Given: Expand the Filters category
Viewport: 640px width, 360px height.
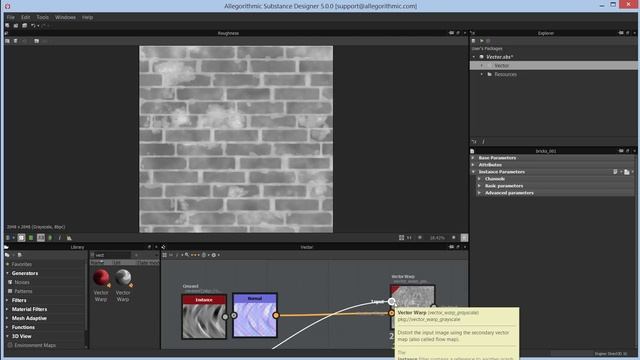Looking at the screenshot, I should click(7, 300).
